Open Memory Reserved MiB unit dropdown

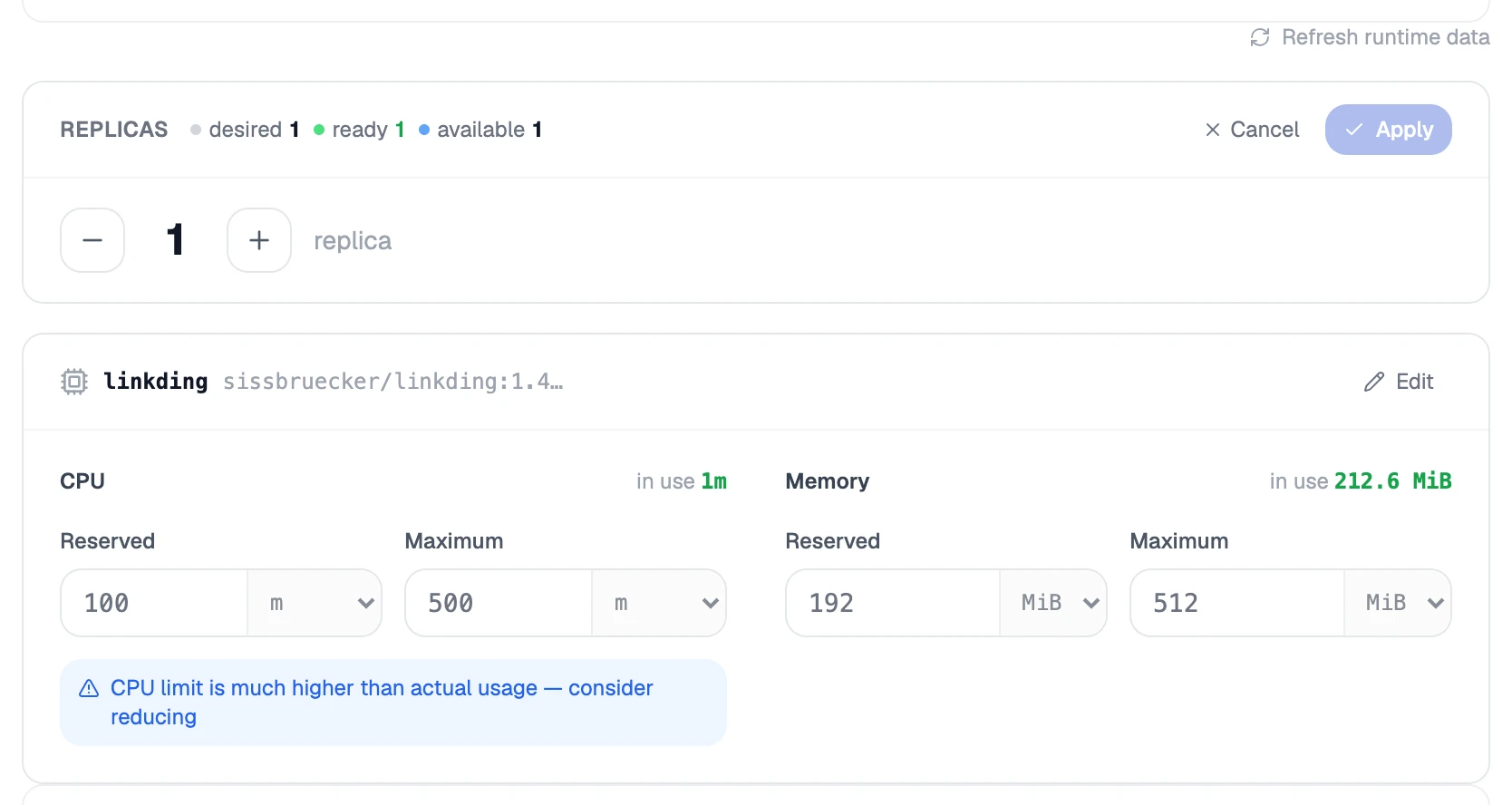click(x=1053, y=603)
